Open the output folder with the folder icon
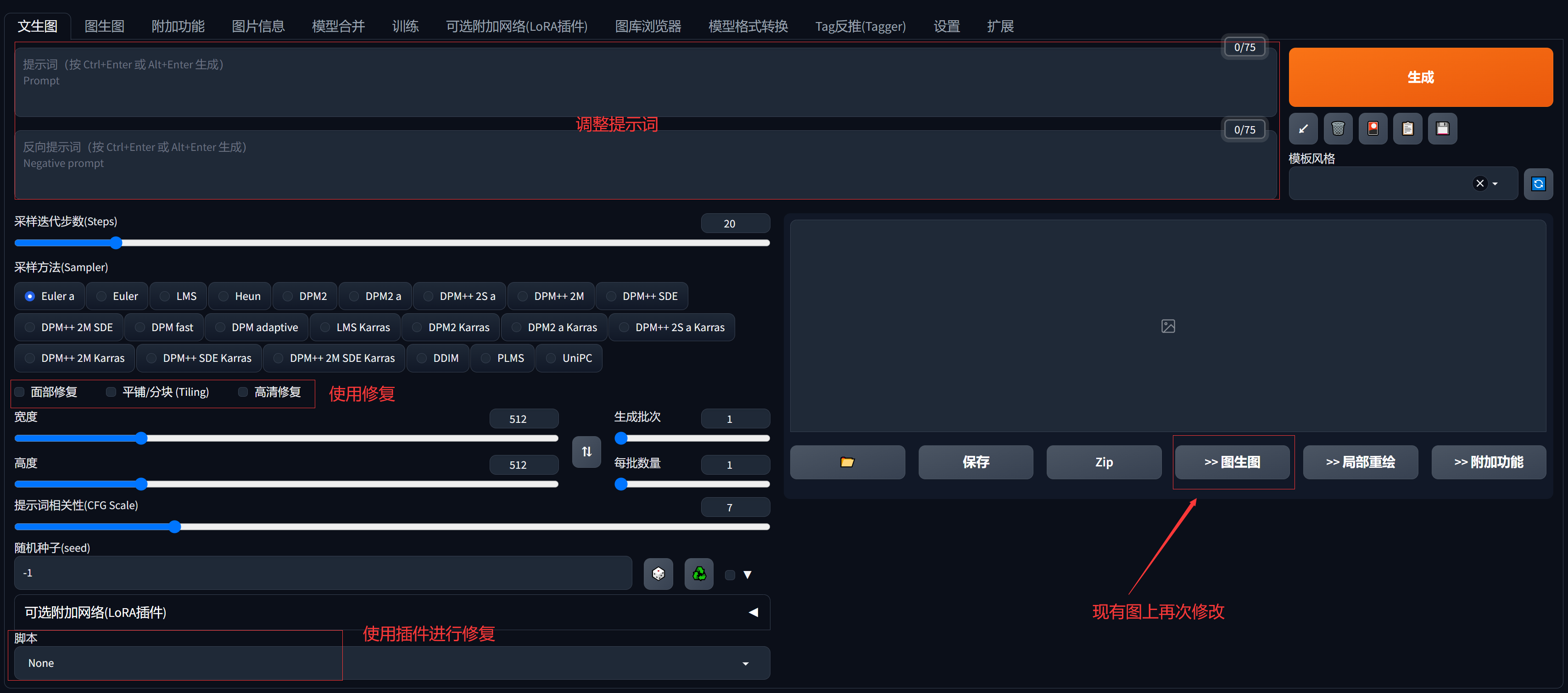 pos(847,462)
